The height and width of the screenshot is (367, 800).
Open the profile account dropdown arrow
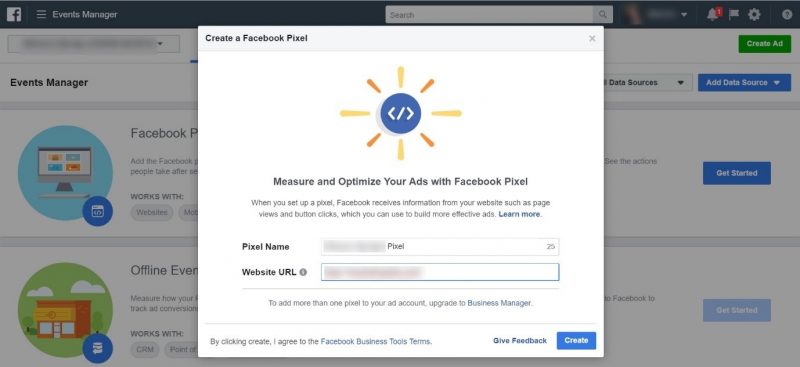(684, 15)
